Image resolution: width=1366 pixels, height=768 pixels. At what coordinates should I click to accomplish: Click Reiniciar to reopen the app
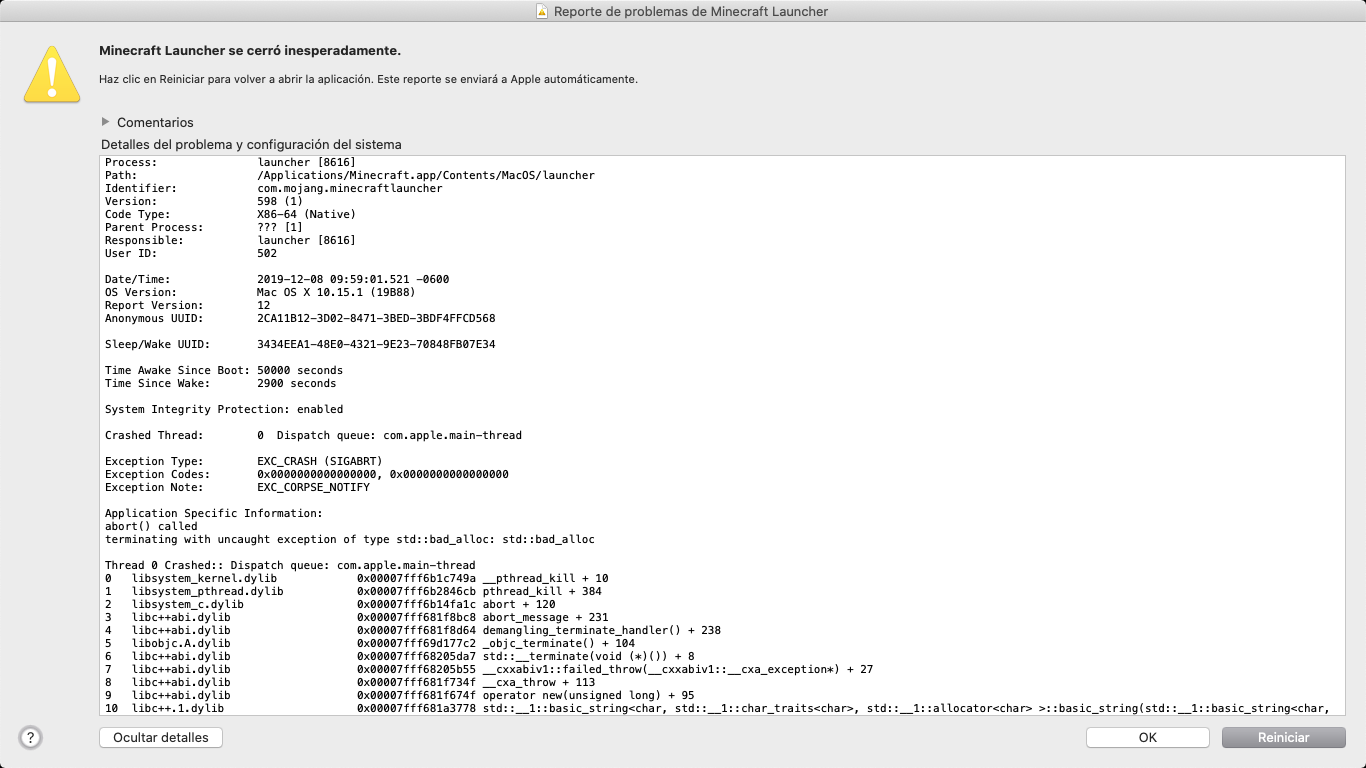pos(1283,737)
